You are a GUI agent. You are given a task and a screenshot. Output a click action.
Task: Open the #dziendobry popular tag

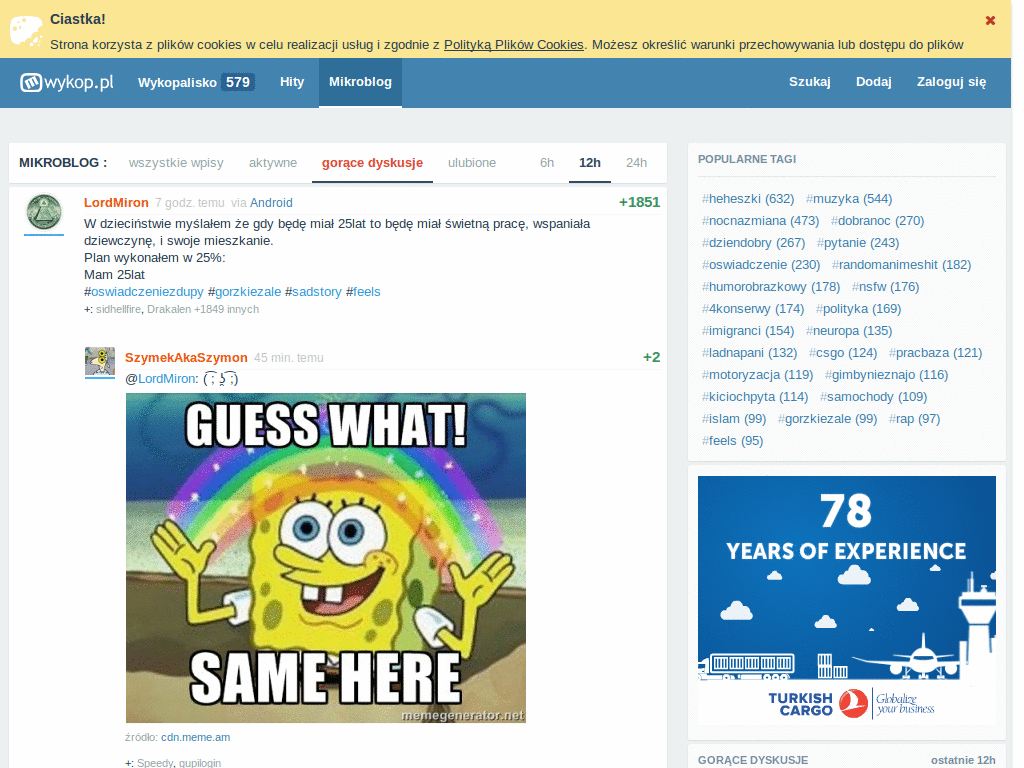[x=754, y=243]
